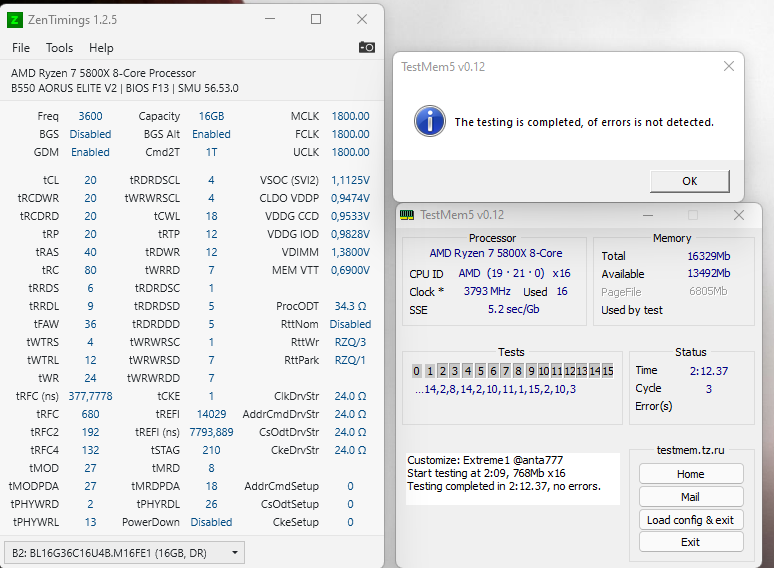Viewport: 774px width, 568px height.
Task: Click the Status Time value 2:12.37
Action: point(709,371)
